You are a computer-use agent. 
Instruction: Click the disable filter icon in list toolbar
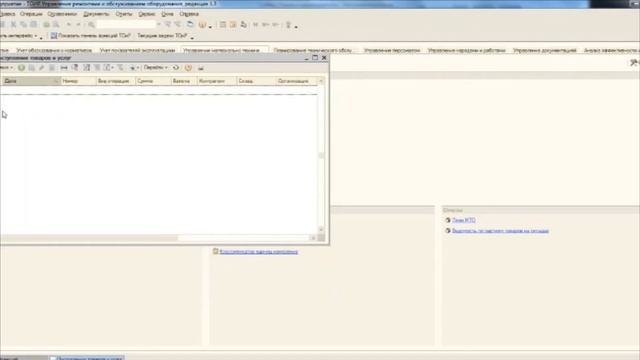click(120, 68)
